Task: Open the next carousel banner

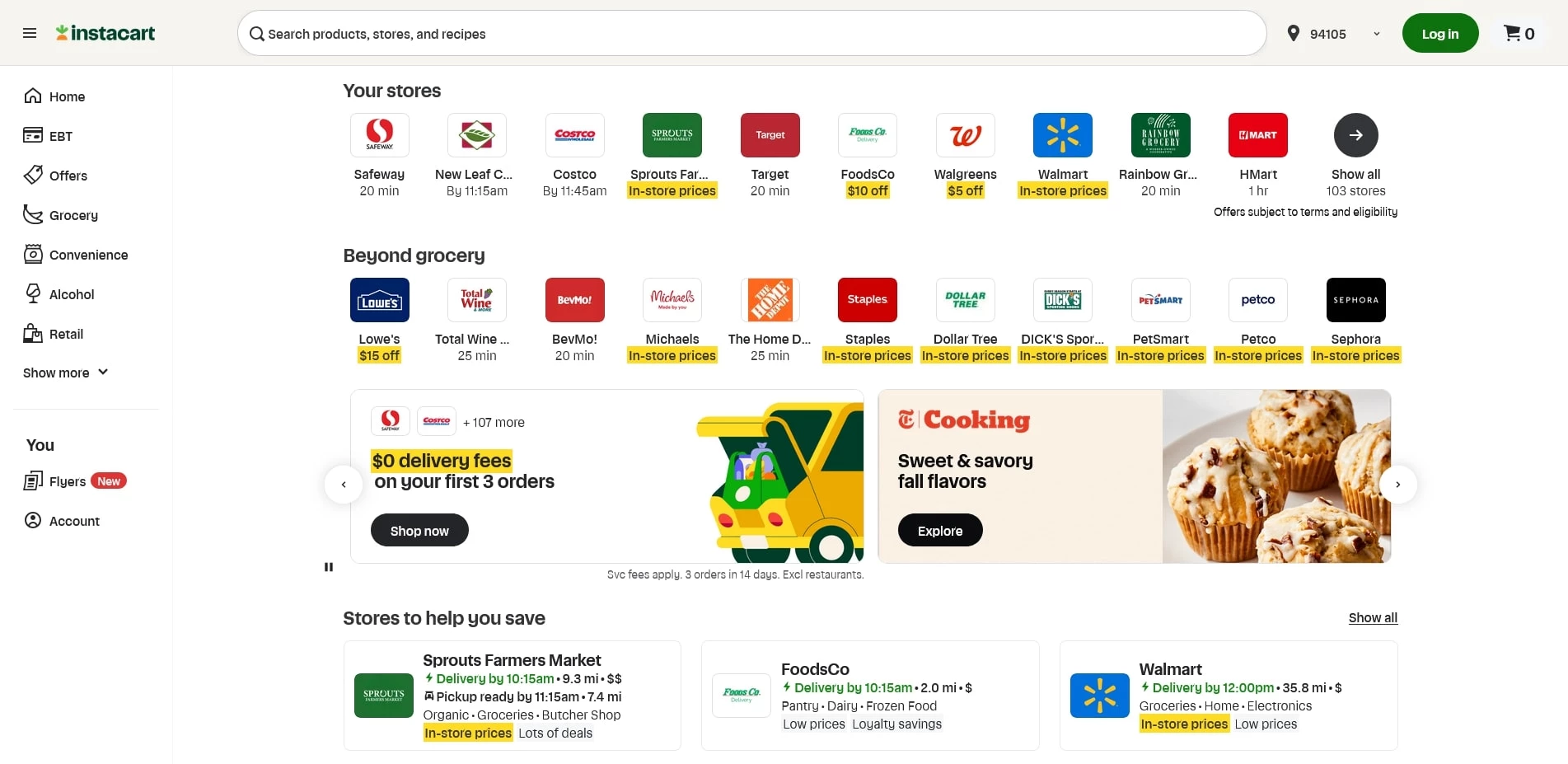Action: 1398,485
